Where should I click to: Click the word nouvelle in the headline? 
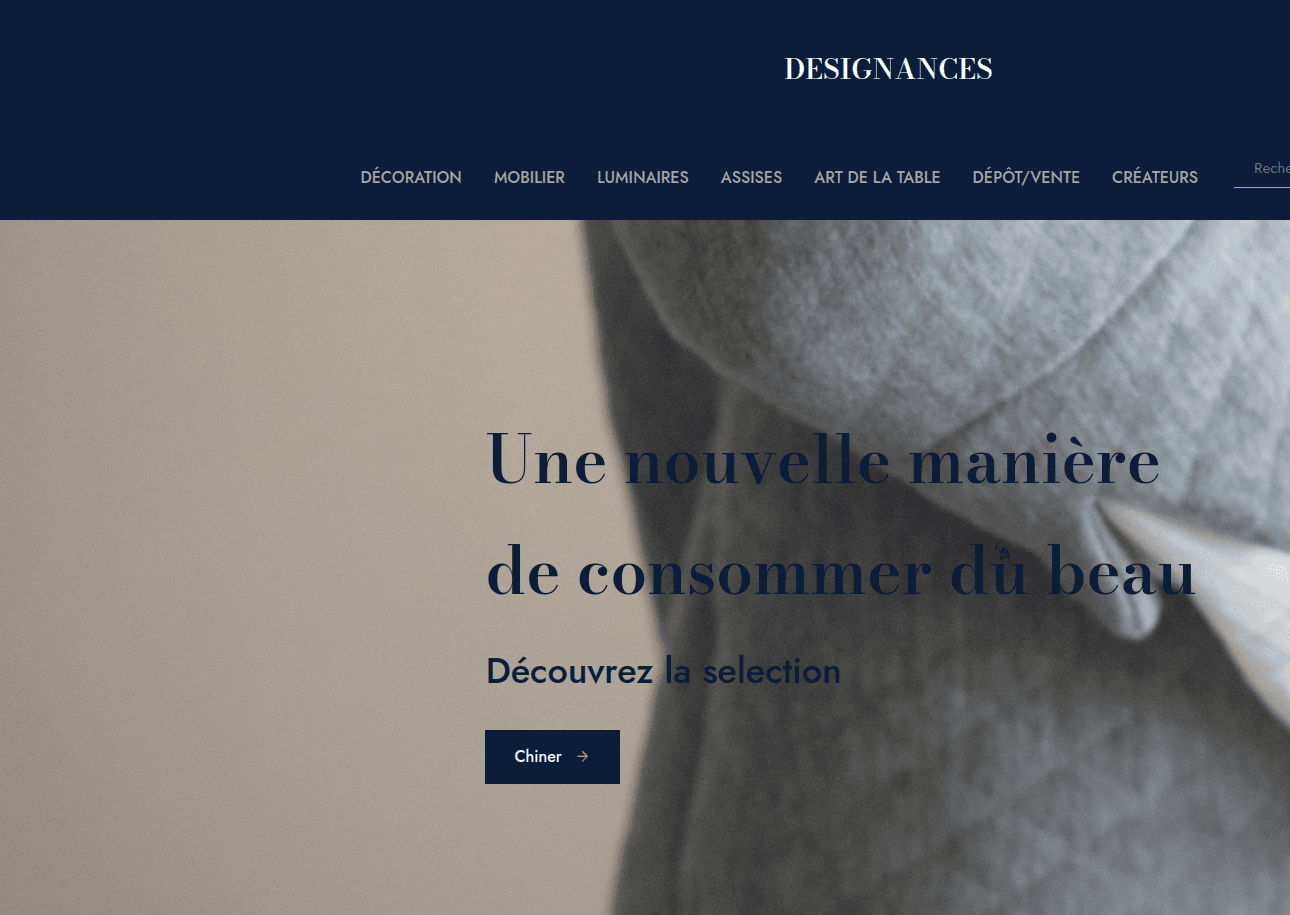757,462
